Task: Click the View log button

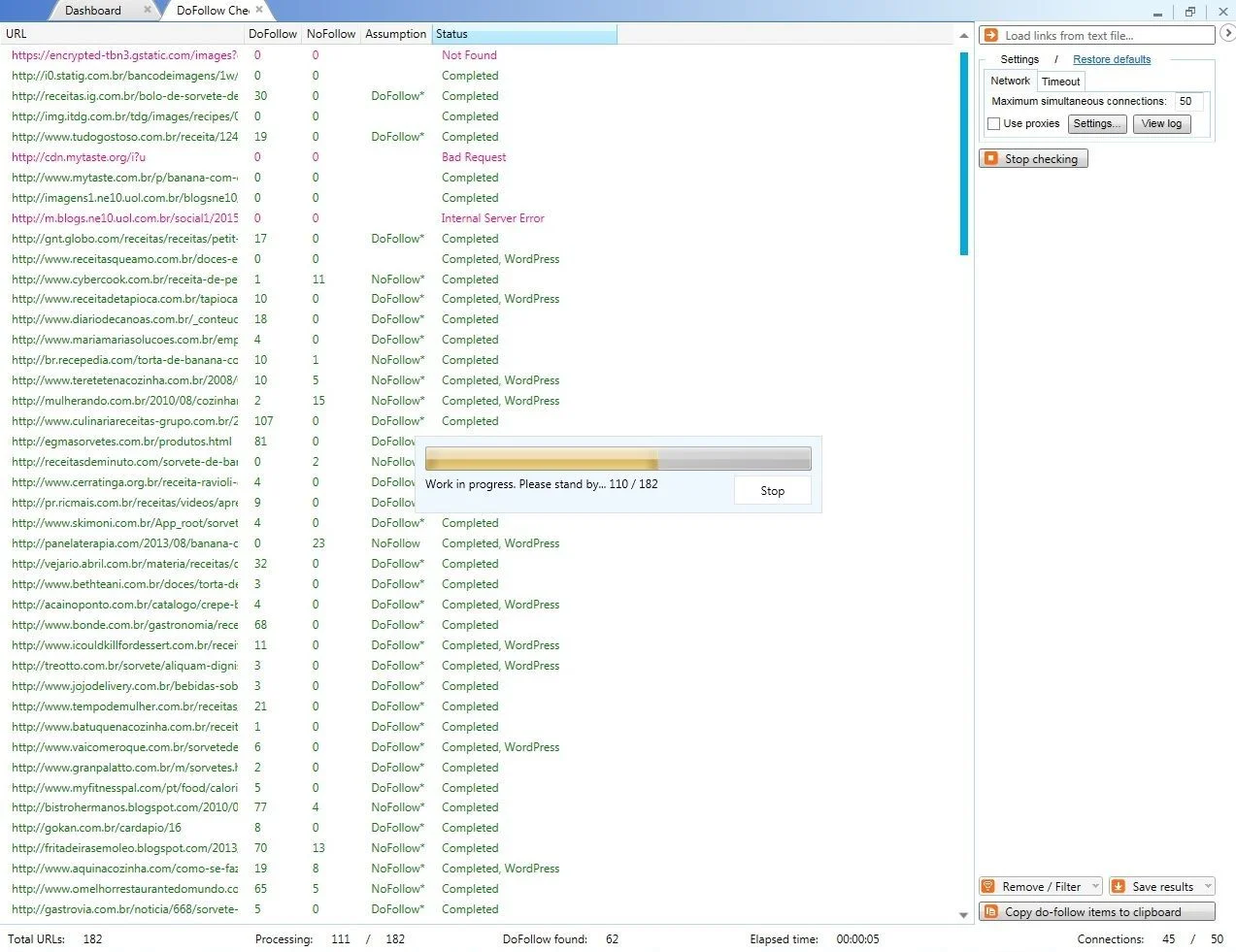Action: (1161, 123)
